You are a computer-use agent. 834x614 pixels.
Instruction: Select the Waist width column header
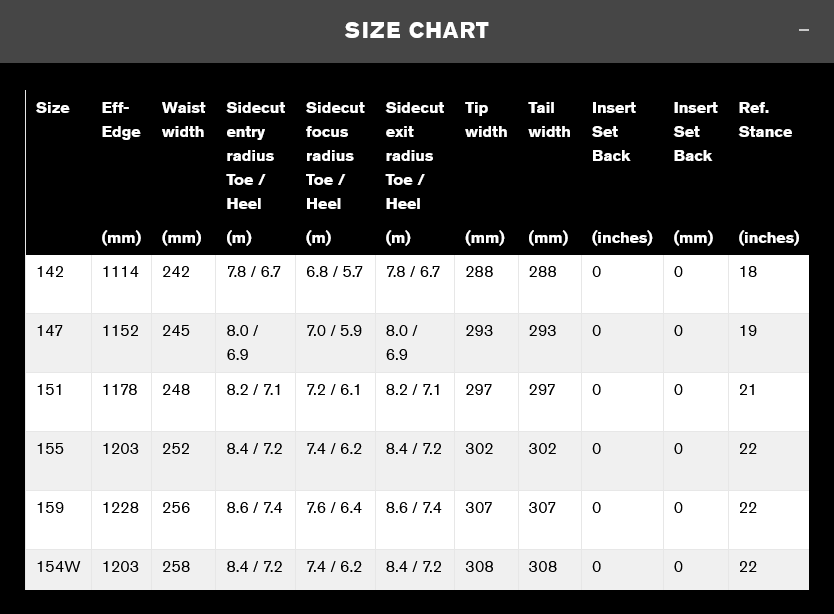(183, 120)
